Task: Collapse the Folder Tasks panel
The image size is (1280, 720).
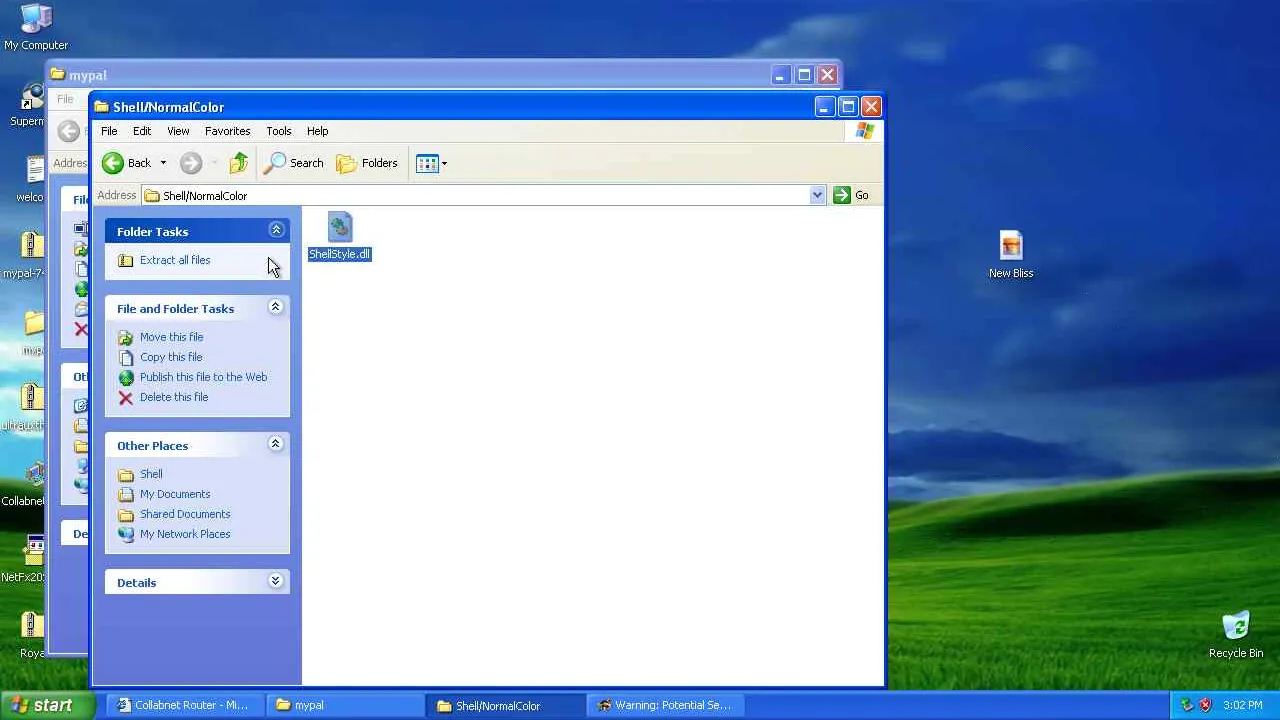Action: coord(276,230)
